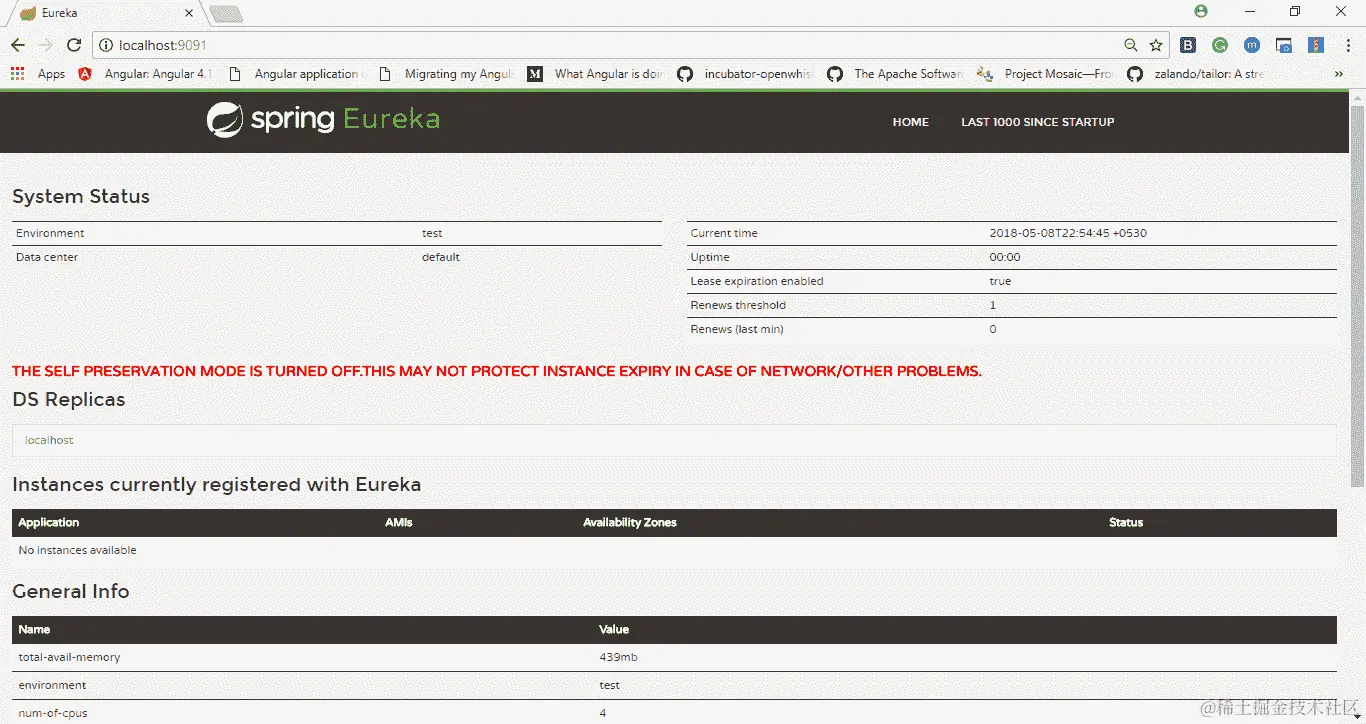Open the 'Angular: Angular 4' bookmark

tap(144, 74)
